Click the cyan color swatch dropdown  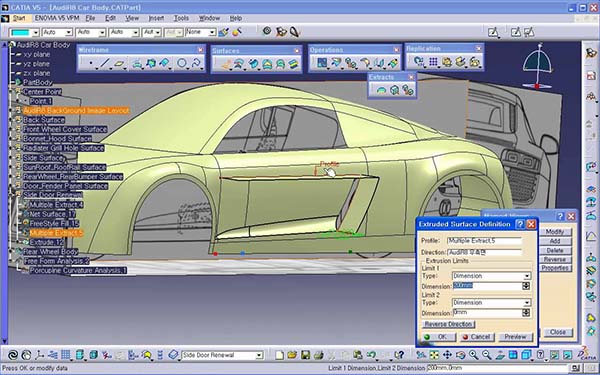pyautogui.click(x=24, y=33)
